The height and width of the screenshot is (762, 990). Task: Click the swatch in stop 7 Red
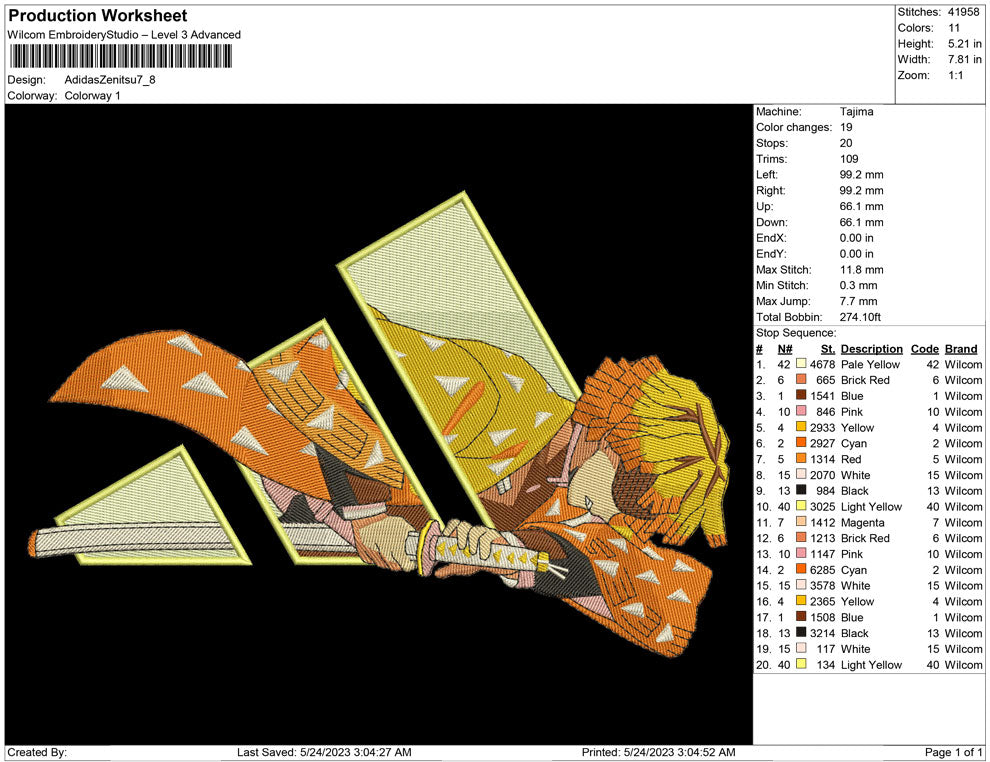pyautogui.click(x=801, y=459)
